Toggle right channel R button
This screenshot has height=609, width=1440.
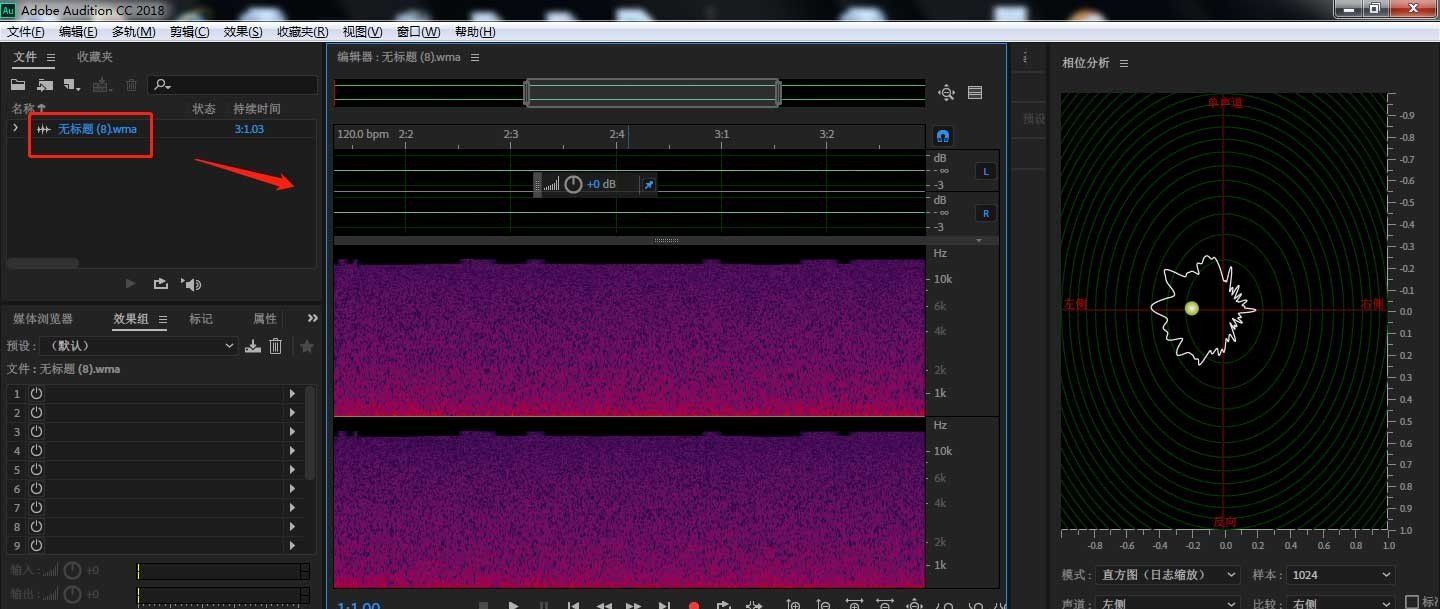point(985,213)
